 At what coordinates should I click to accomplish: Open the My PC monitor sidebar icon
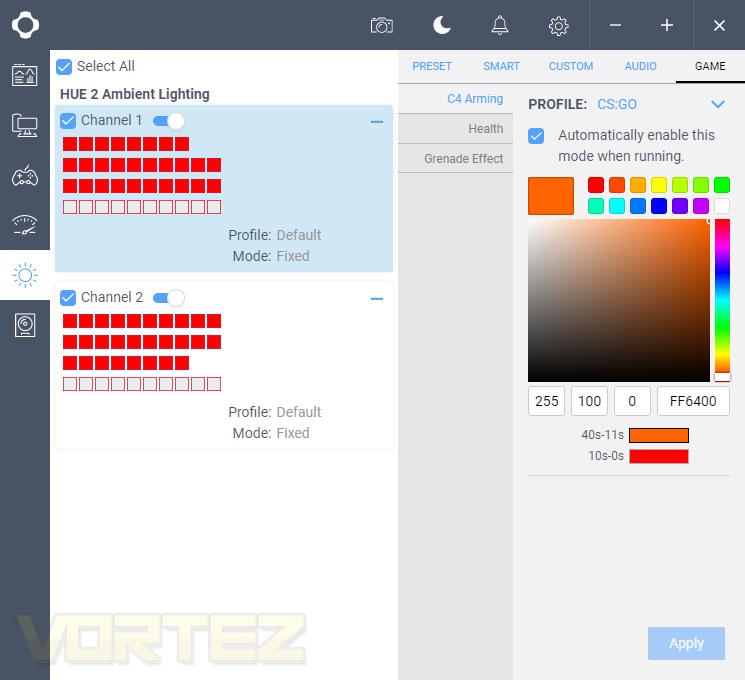(25, 125)
